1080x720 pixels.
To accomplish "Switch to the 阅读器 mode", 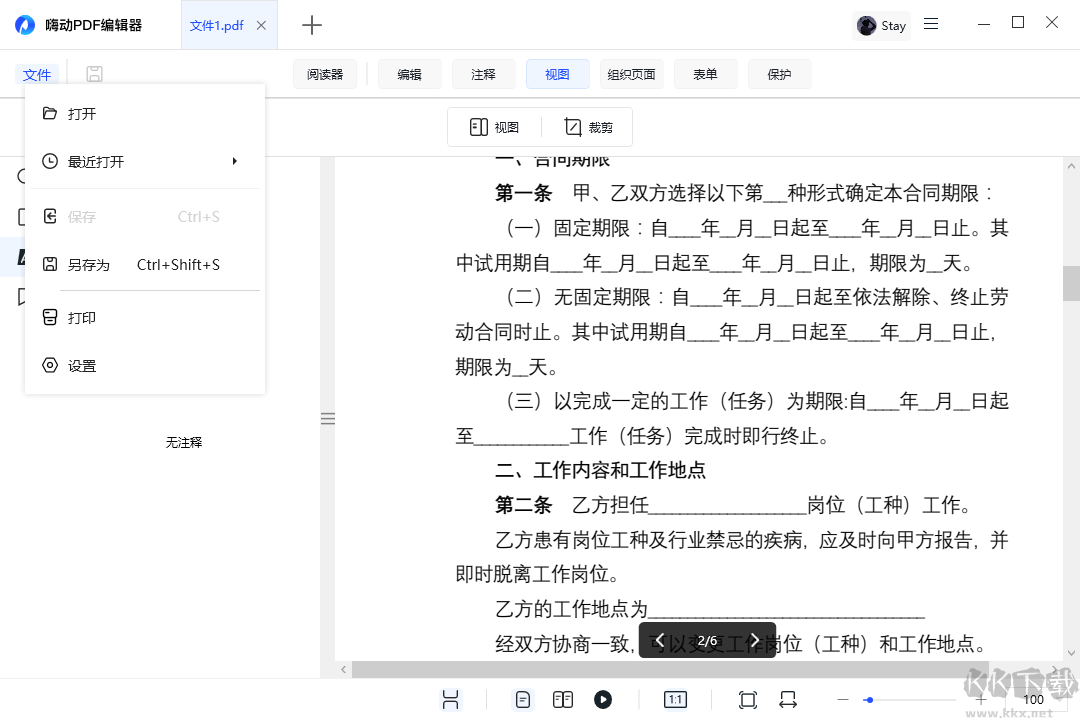I will pyautogui.click(x=325, y=74).
